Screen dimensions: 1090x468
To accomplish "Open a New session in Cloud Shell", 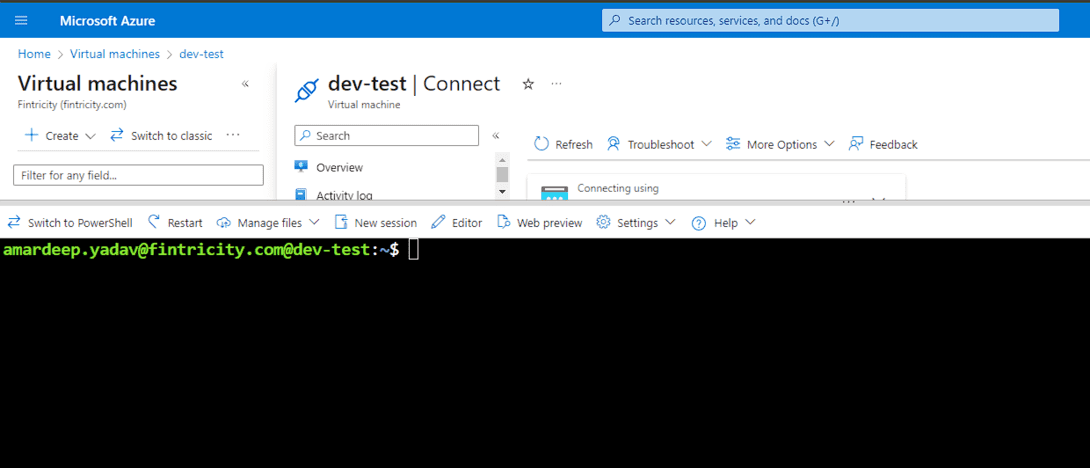I will (x=376, y=223).
